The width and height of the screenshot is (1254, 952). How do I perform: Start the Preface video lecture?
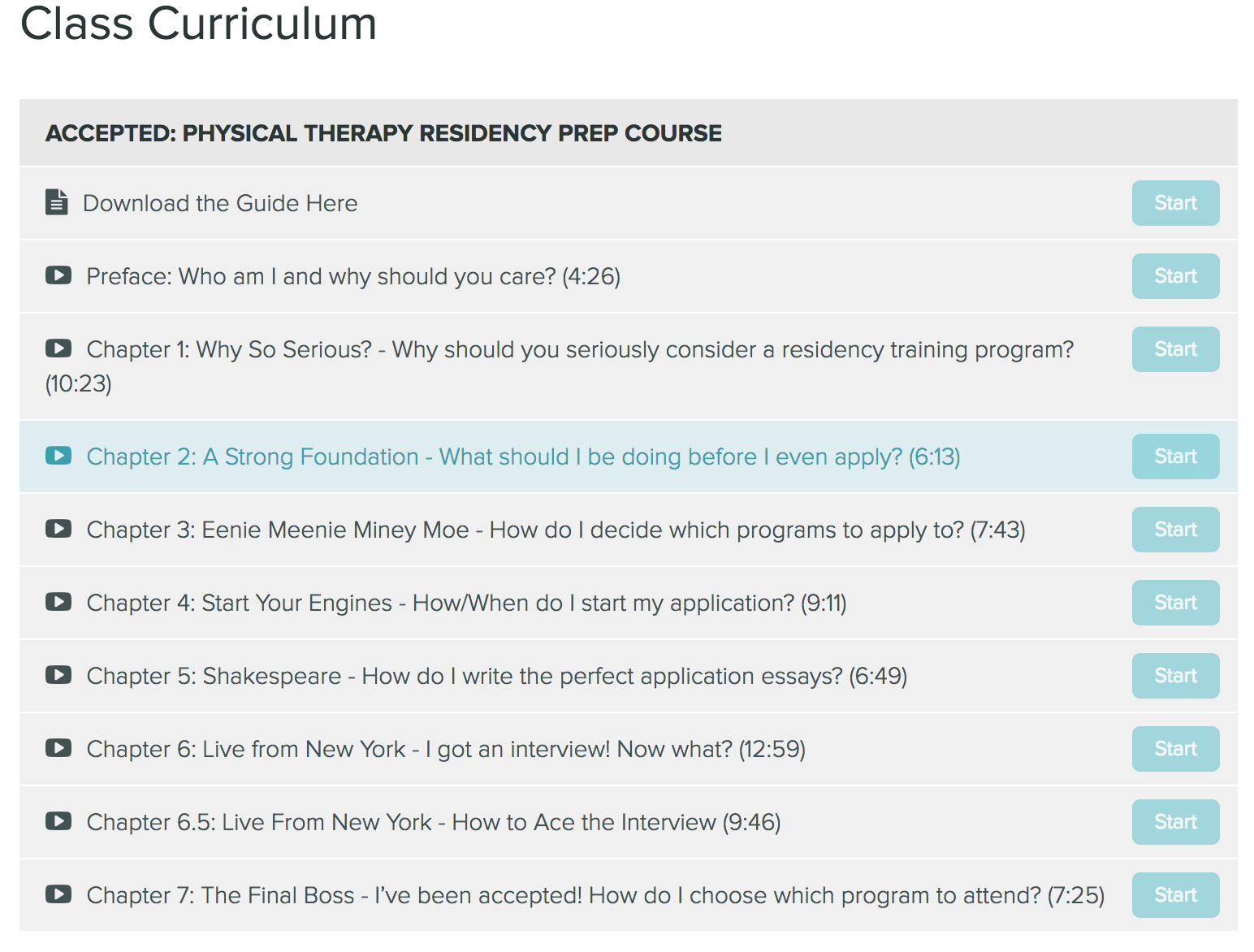[1175, 276]
